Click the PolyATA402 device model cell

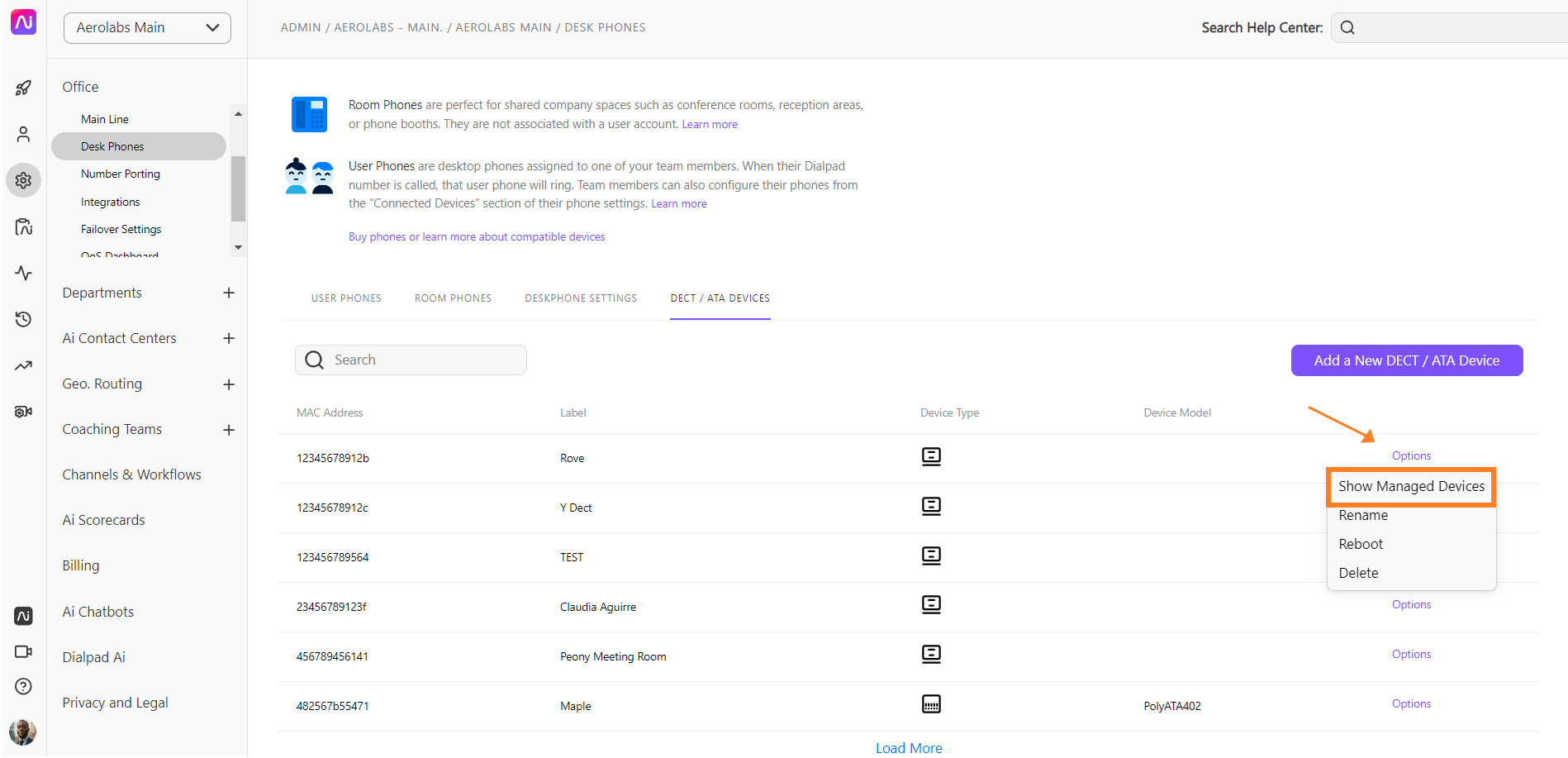[x=1172, y=706]
